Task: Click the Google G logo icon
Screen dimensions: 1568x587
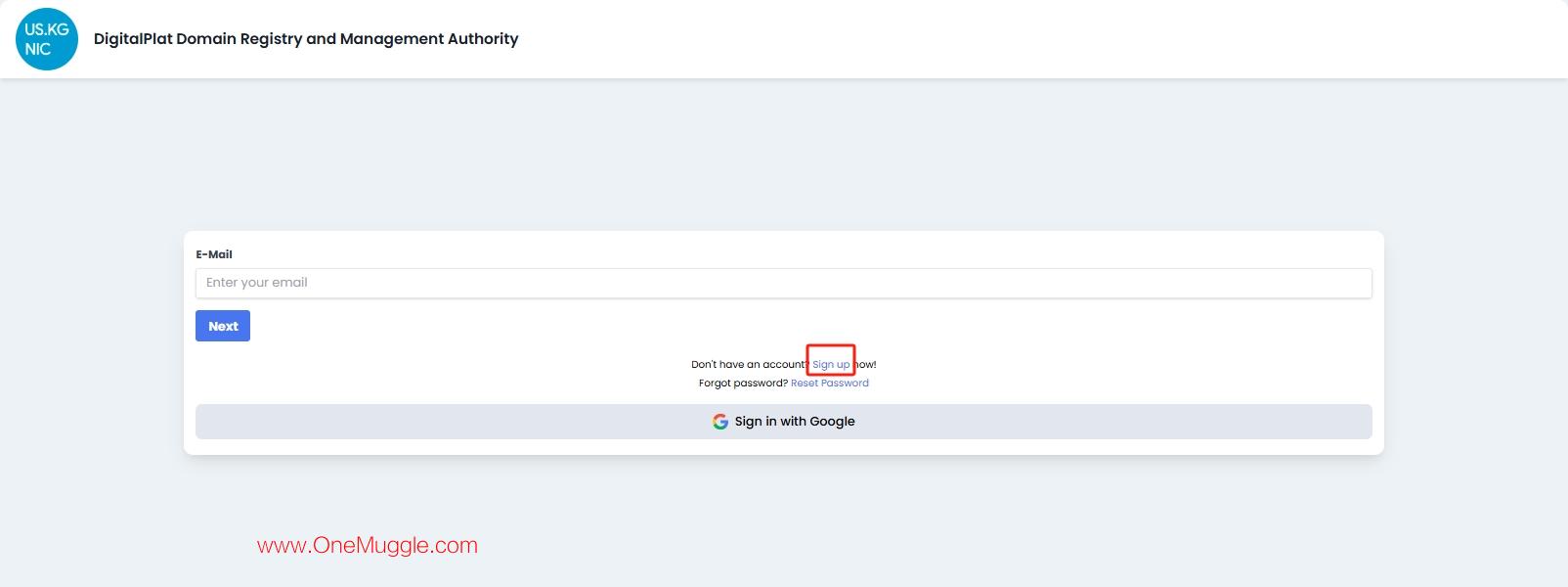Action: click(x=720, y=422)
